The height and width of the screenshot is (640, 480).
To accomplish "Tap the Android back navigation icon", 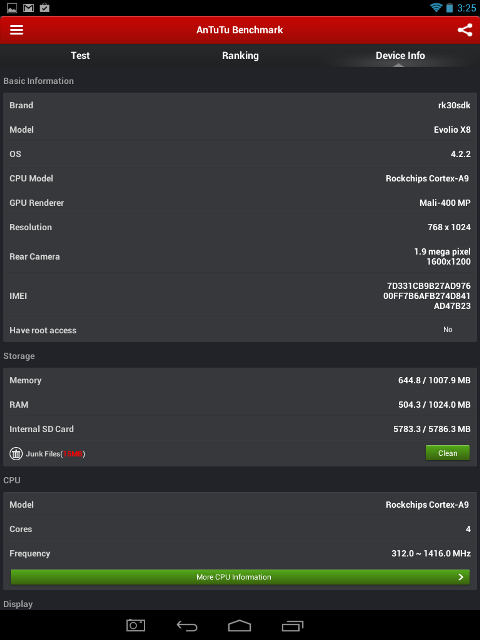I will click(187, 626).
